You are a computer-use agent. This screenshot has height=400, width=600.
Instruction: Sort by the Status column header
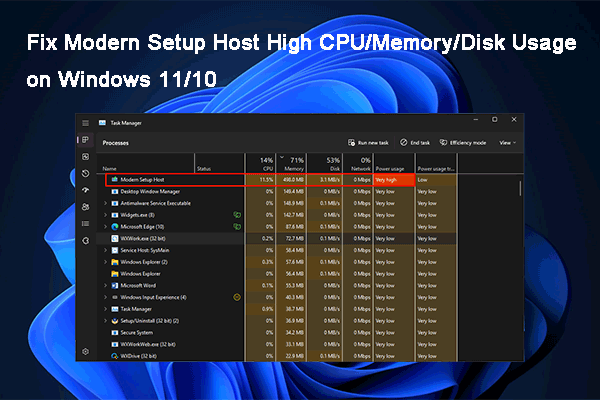(220, 163)
